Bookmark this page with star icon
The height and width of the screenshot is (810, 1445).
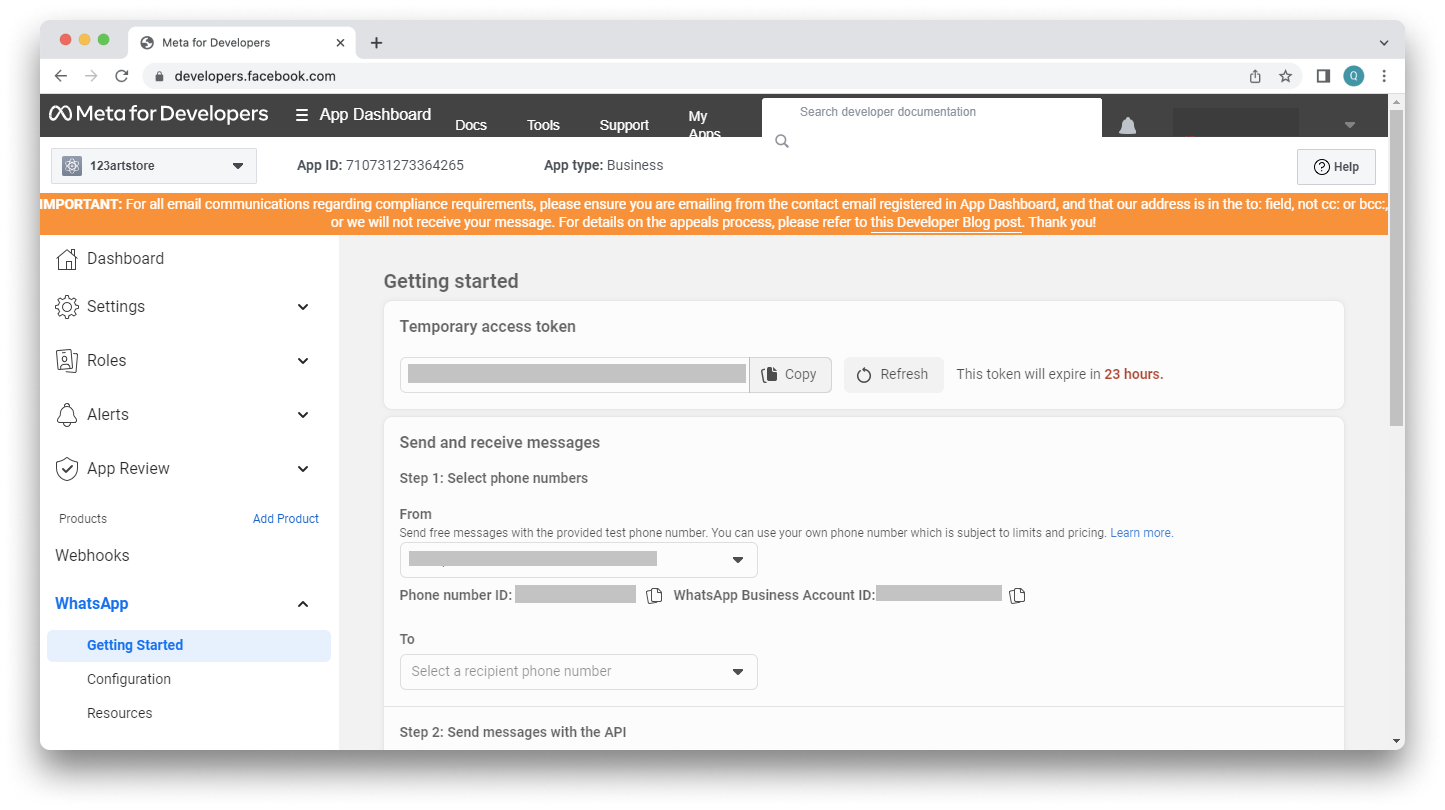coord(1286,76)
